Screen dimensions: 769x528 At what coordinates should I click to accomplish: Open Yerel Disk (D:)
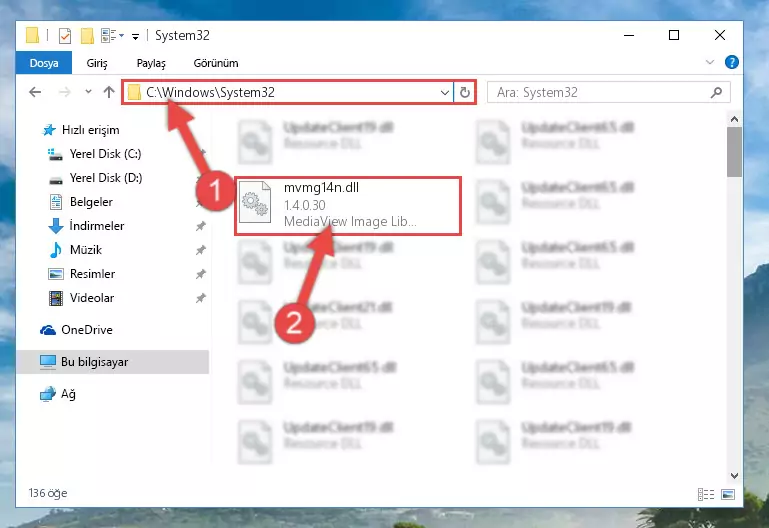95,178
